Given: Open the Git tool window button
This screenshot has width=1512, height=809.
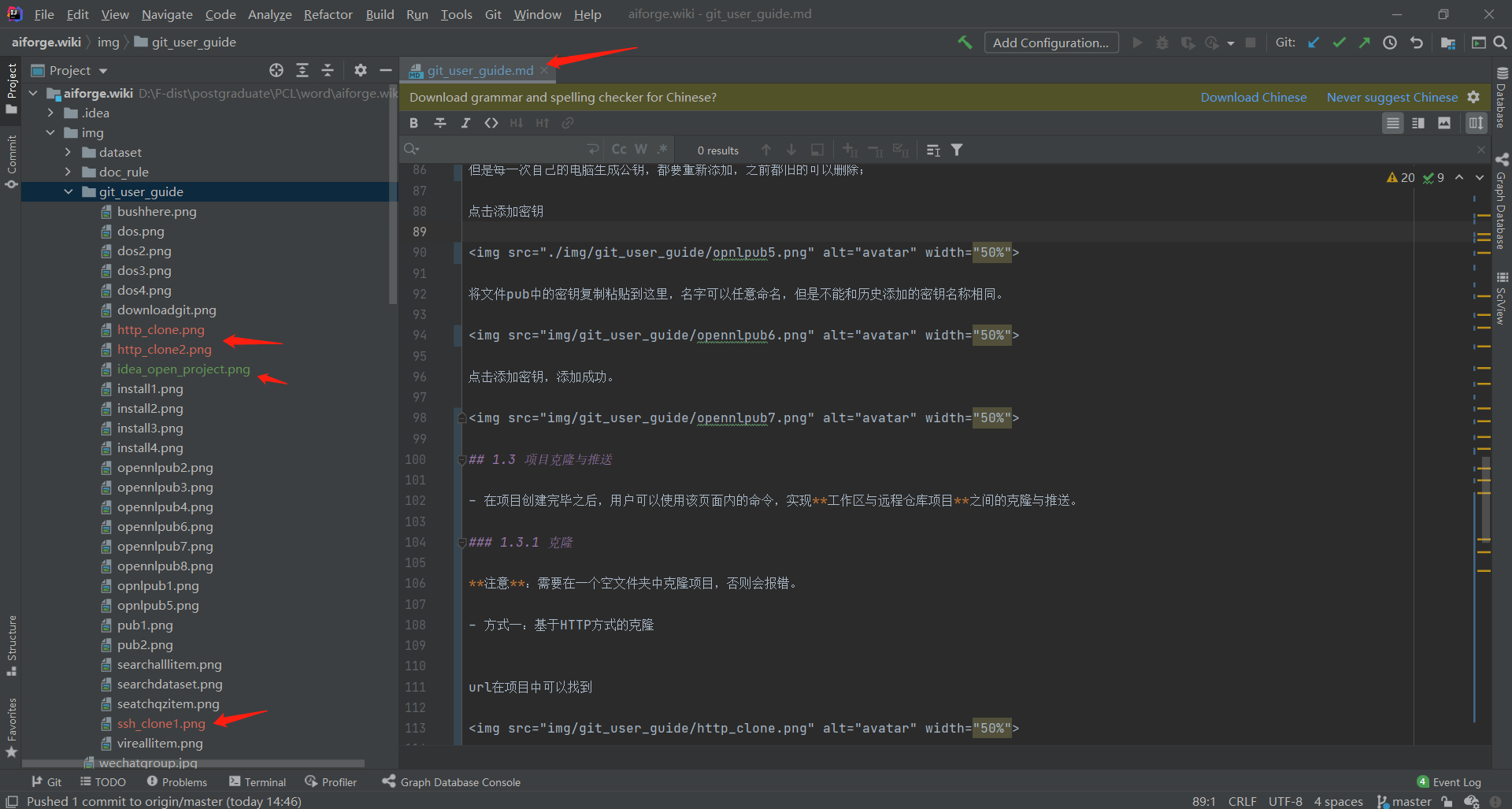Looking at the screenshot, I should (x=46, y=782).
